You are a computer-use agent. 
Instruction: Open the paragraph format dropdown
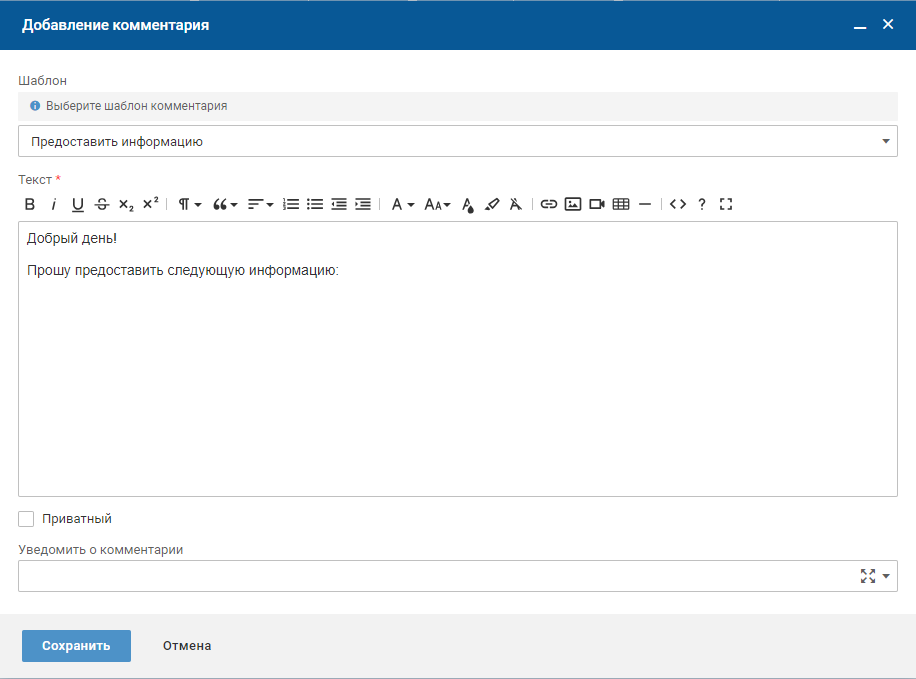coord(189,204)
